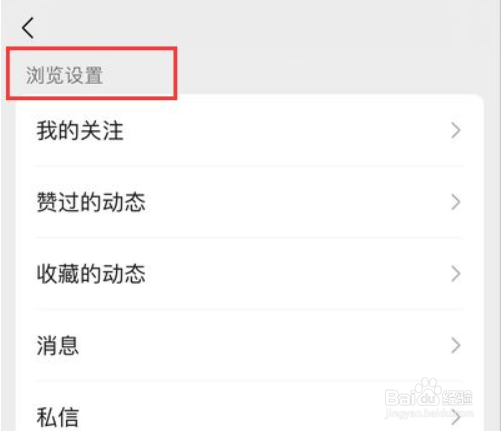Expand the chevron beside 赞过的动态
This screenshot has height=431, width=502.
coord(456,202)
